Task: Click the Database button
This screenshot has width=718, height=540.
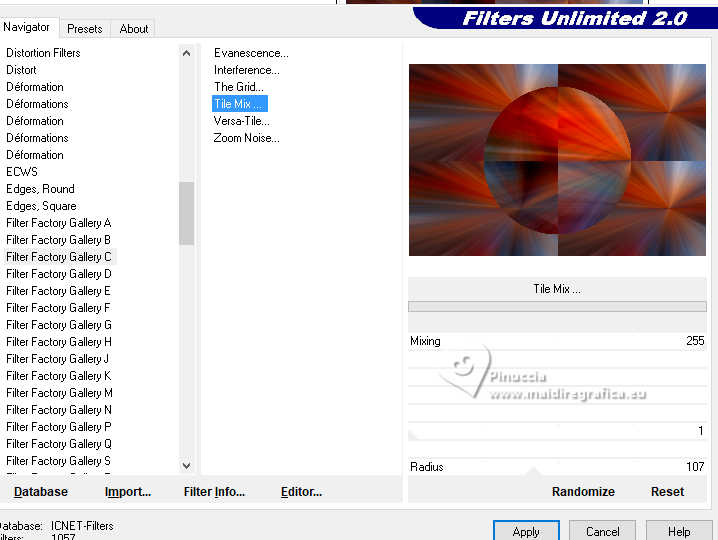Action: point(41,492)
